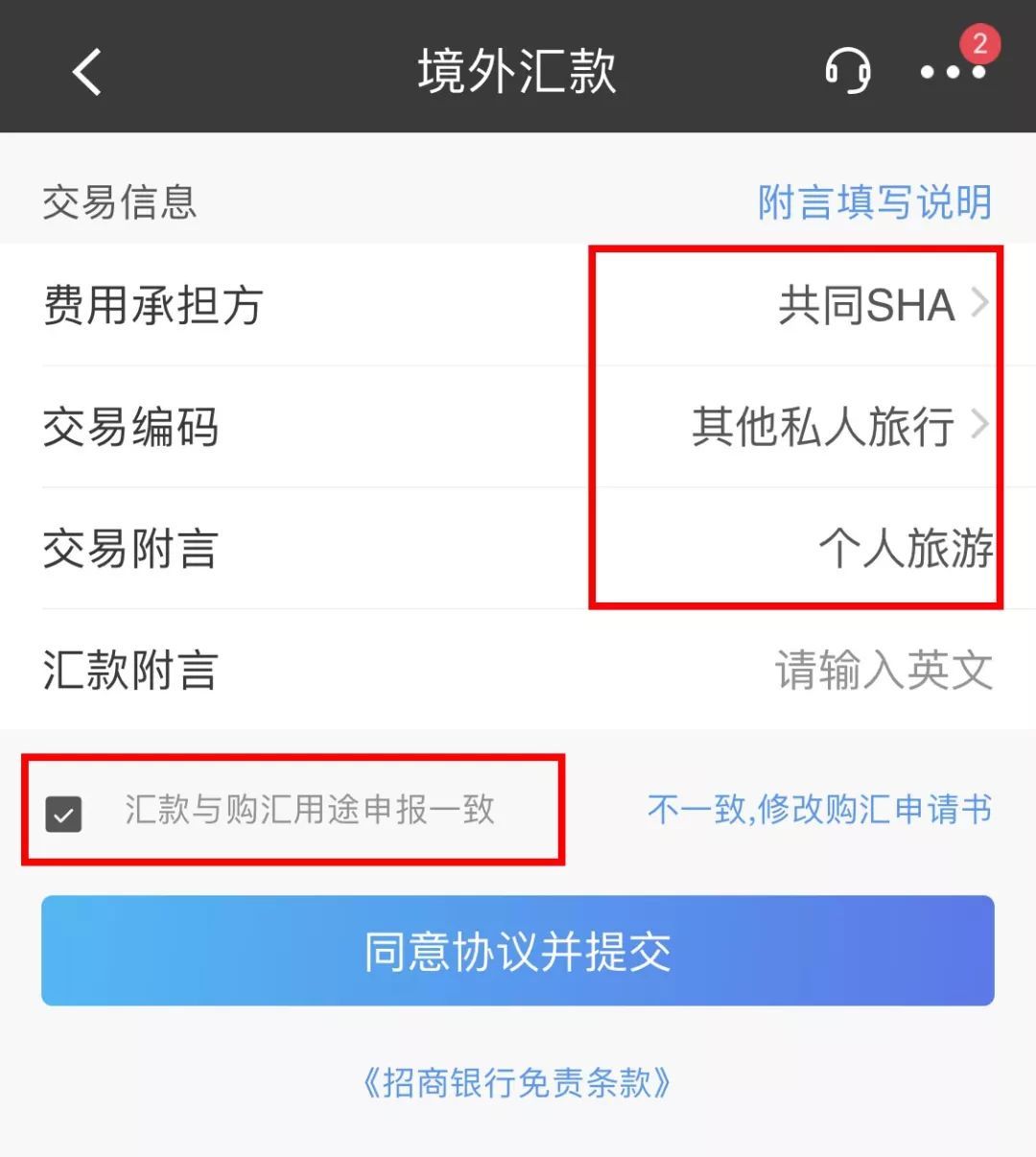Click 同意协议并提交 submit button

pos(518,951)
